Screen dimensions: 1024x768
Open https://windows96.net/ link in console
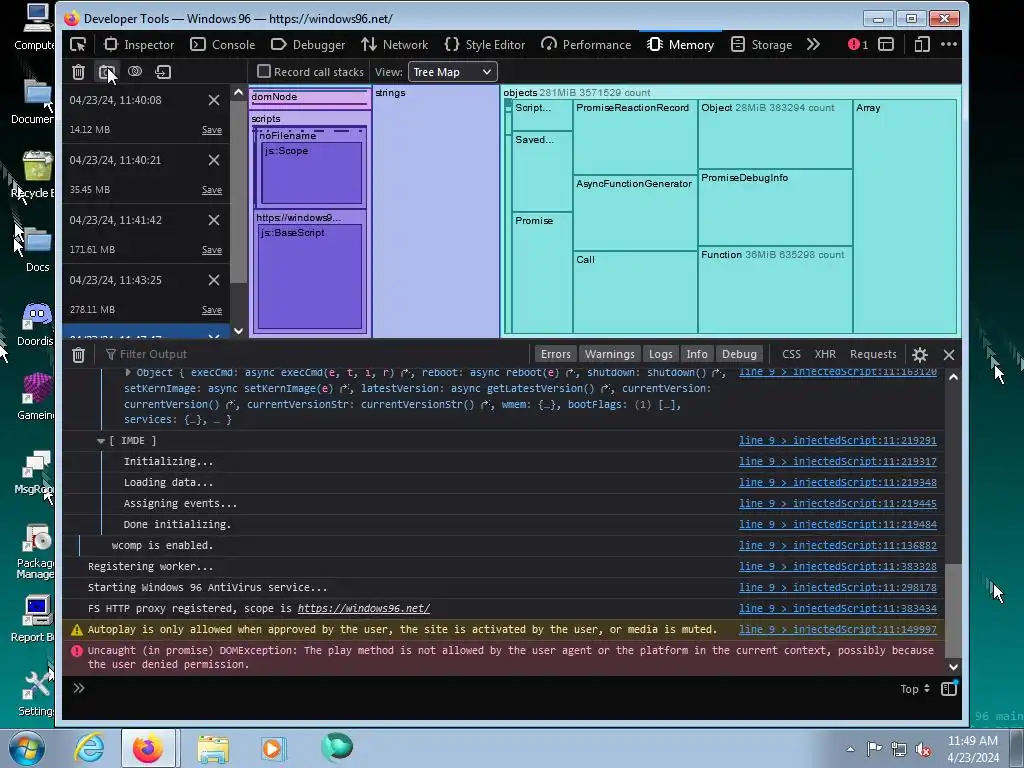[x=364, y=609]
